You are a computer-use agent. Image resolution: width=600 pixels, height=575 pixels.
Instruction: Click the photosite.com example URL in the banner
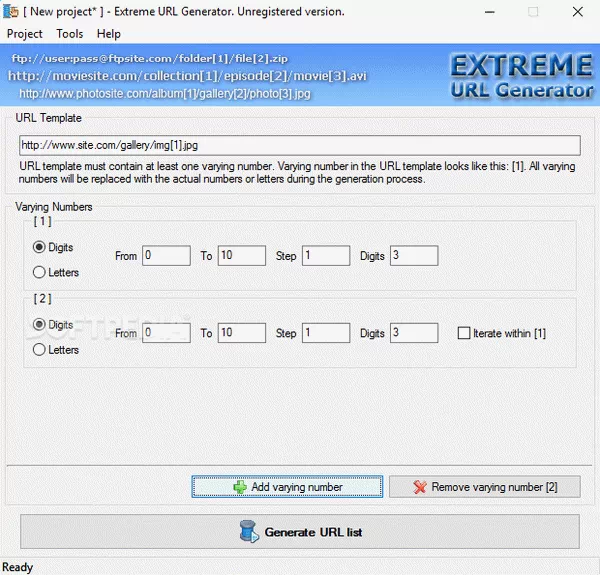coord(165,94)
